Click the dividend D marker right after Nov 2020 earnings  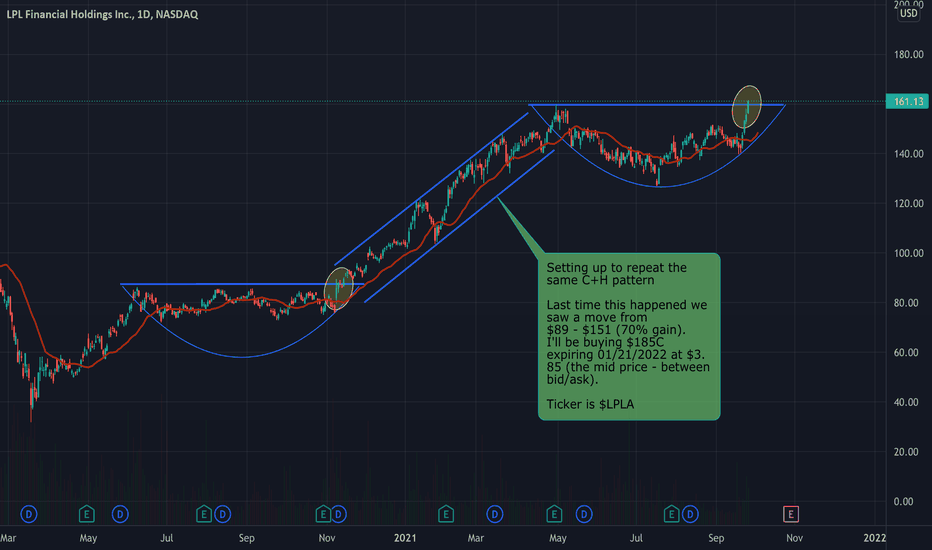(x=338, y=514)
